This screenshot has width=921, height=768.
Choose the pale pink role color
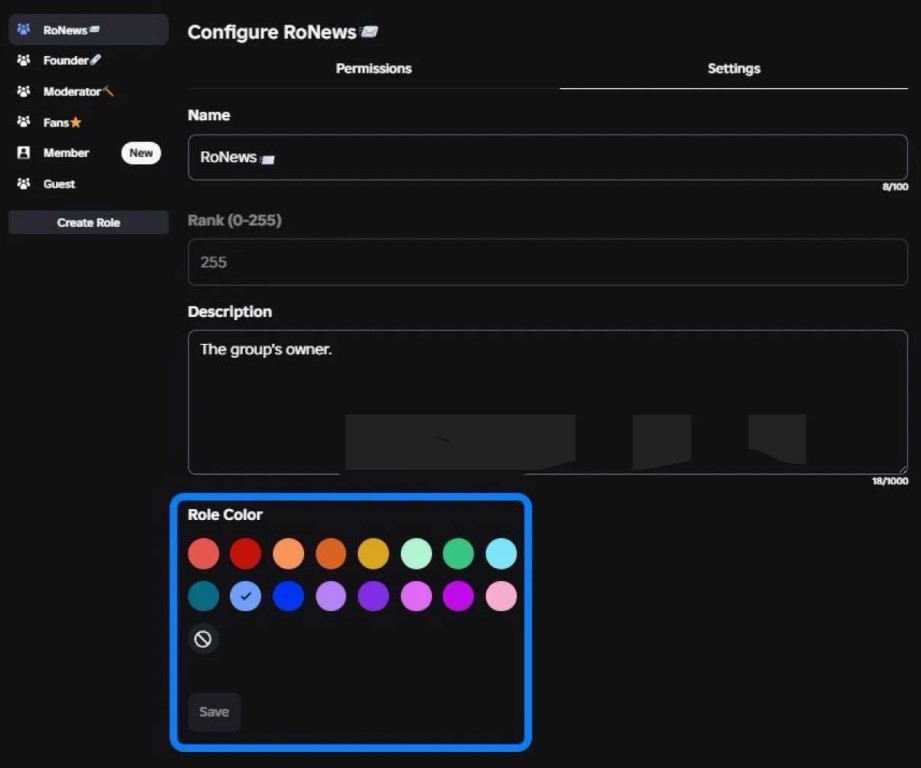pyautogui.click(x=501, y=596)
